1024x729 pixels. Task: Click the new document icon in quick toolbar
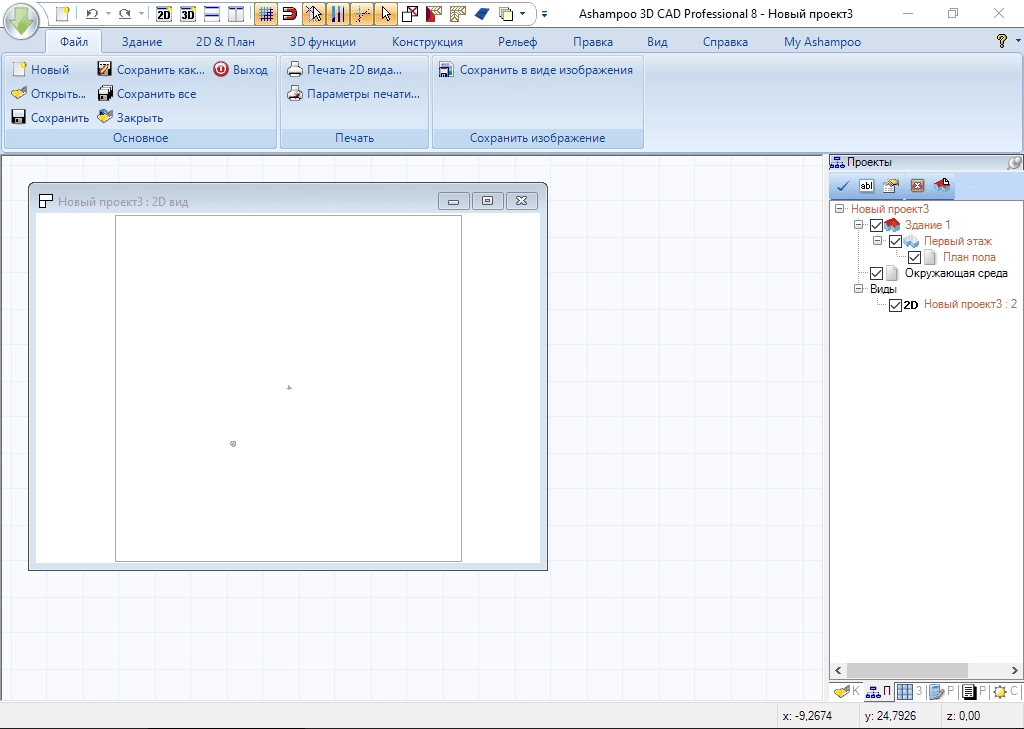62,14
